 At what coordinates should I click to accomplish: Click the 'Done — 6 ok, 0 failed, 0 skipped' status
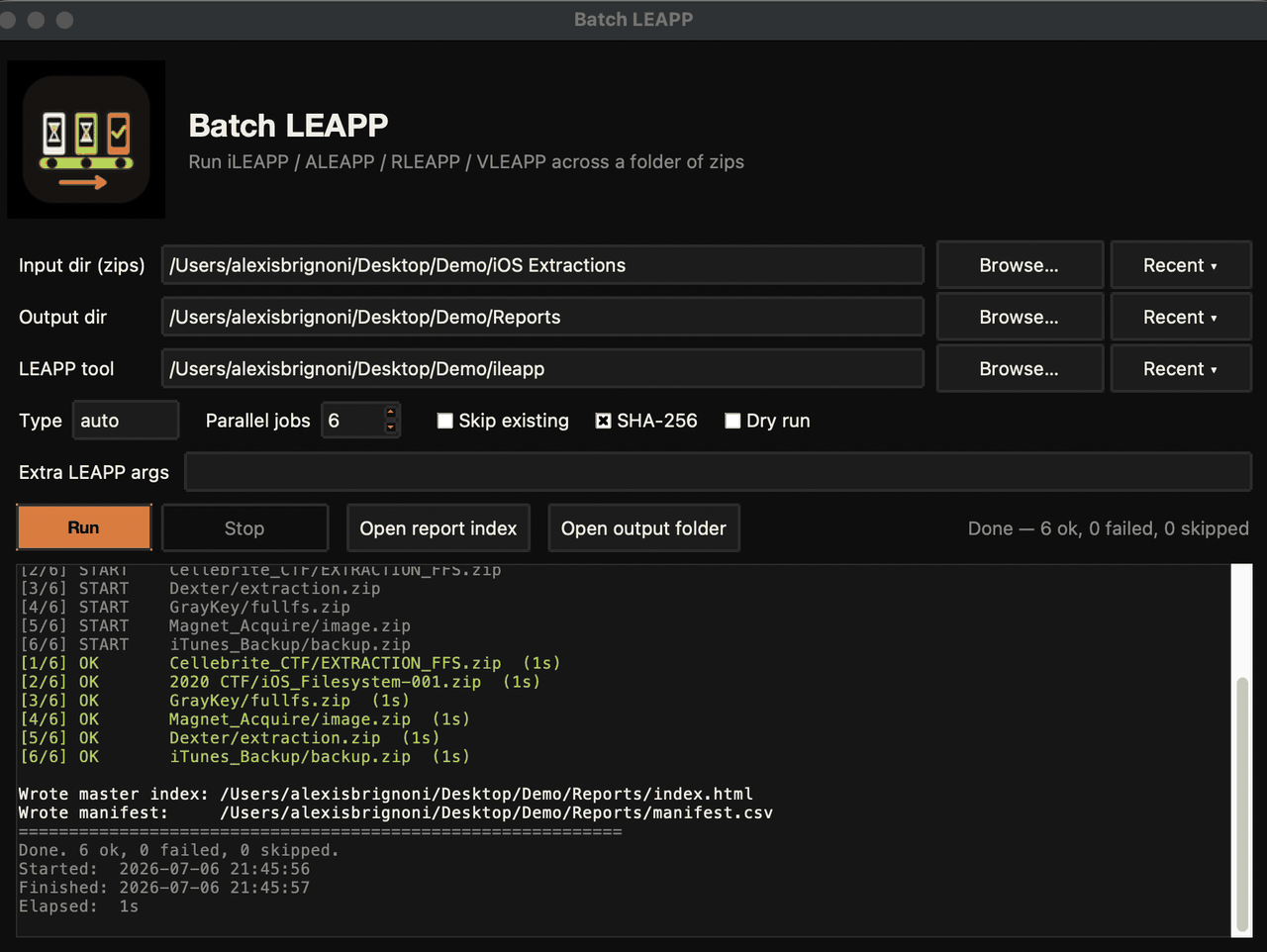pyautogui.click(x=1109, y=528)
